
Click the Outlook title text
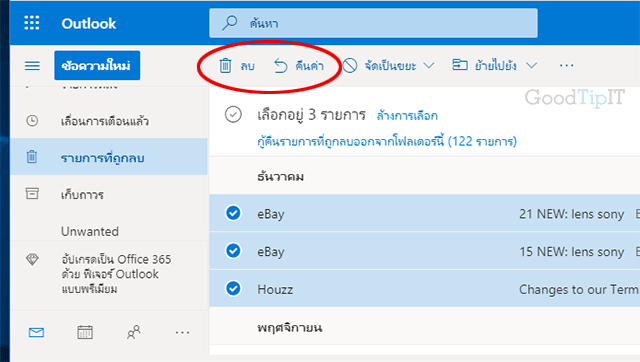pyautogui.click(x=89, y=23)
